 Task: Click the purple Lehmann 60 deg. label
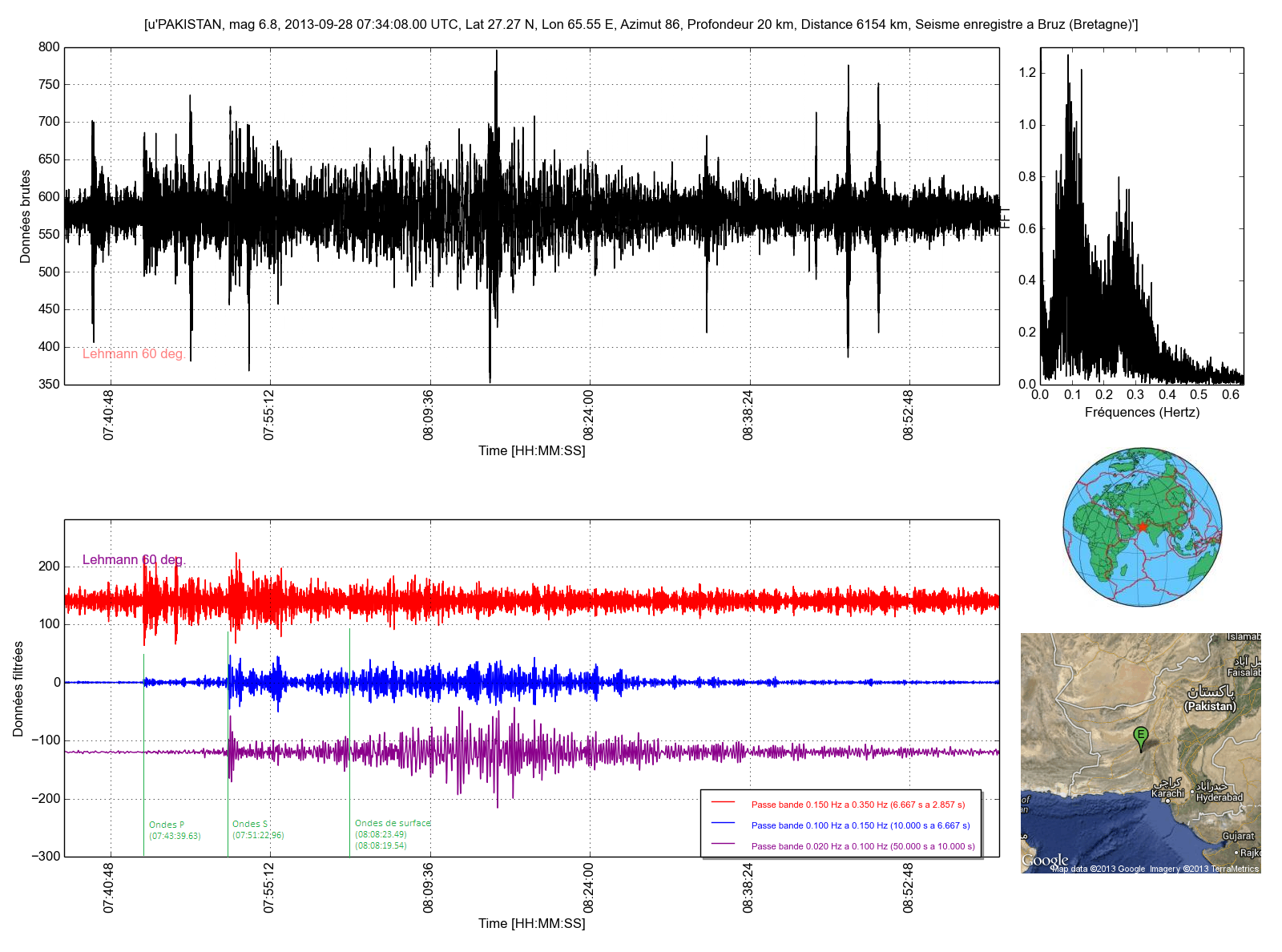click(134, 559)
